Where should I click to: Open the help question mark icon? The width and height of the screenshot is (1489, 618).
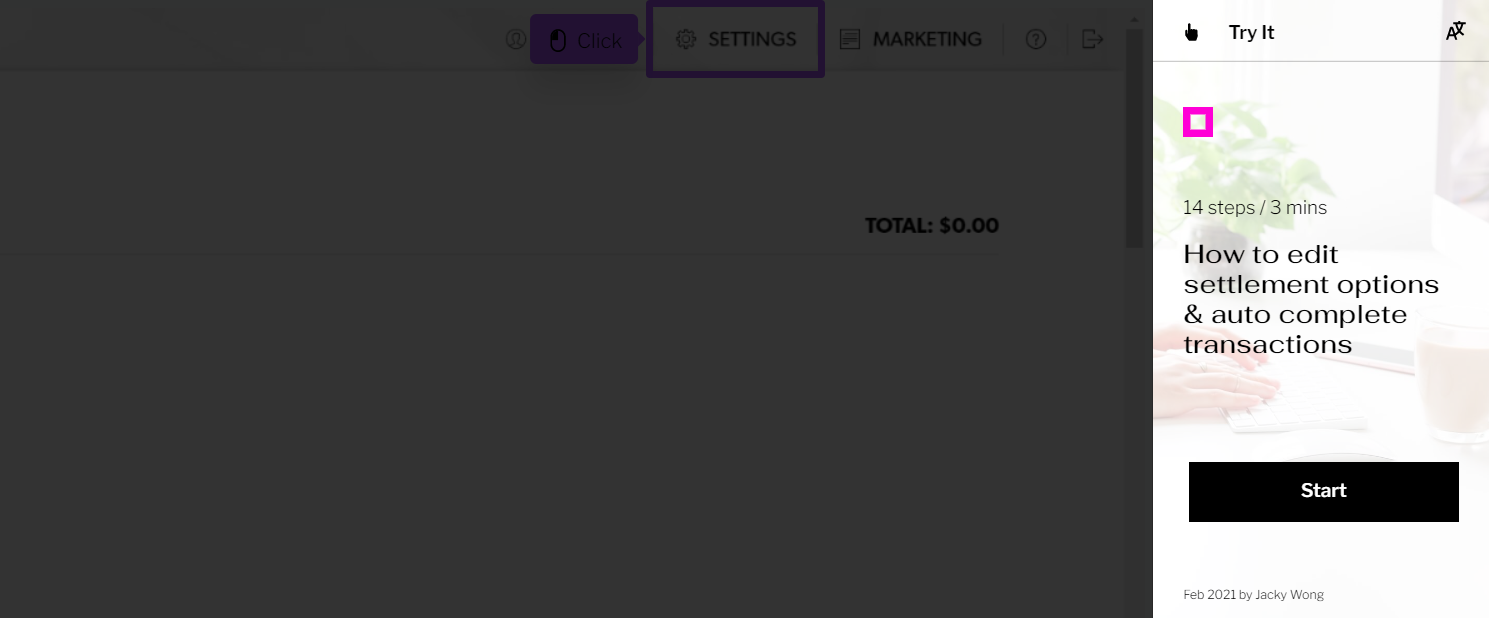point(1036,39)
